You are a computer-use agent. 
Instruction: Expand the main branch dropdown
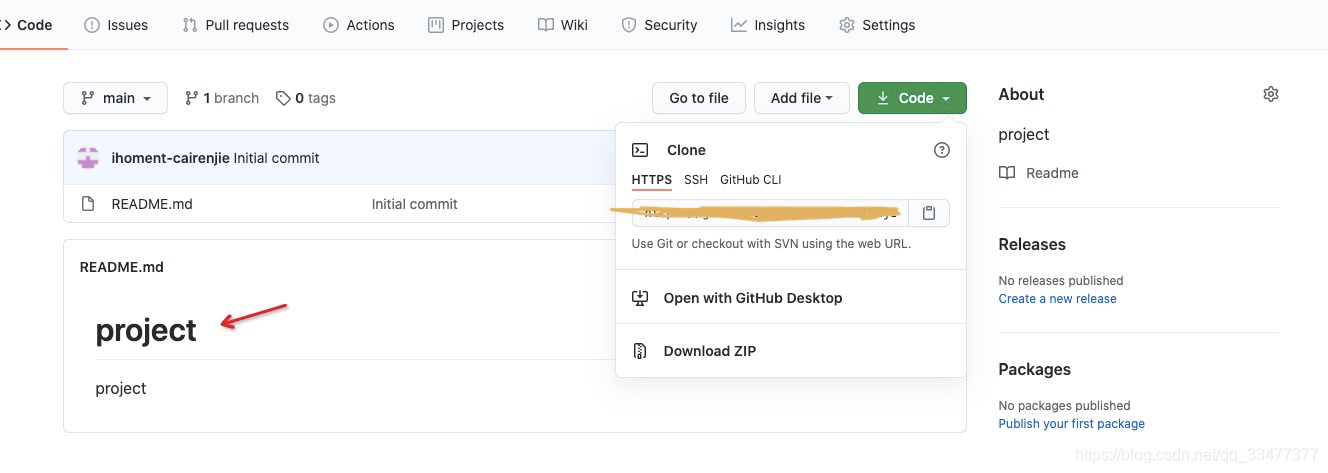point(116,98)
